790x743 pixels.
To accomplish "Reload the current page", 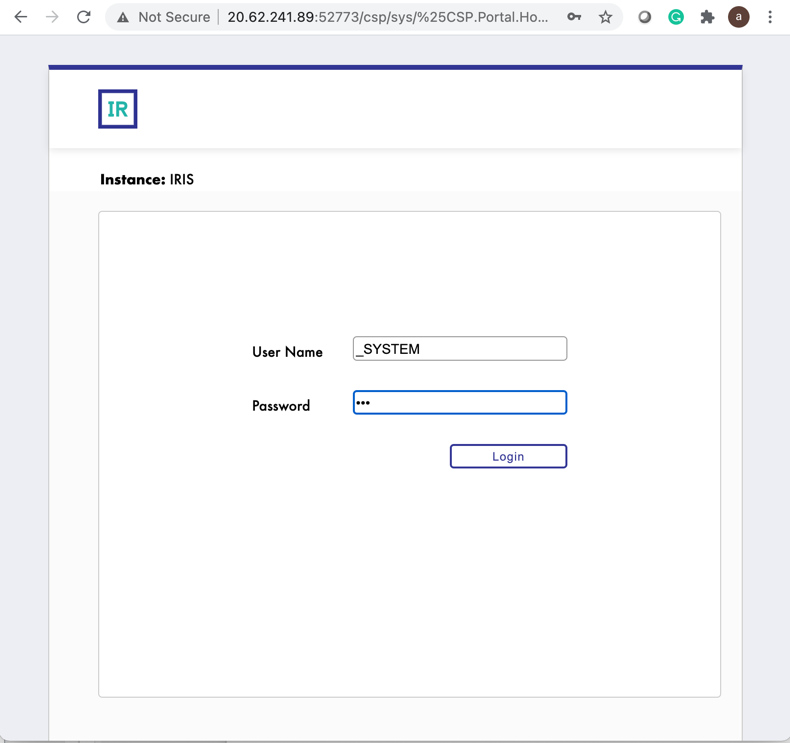I will (84, 17).
